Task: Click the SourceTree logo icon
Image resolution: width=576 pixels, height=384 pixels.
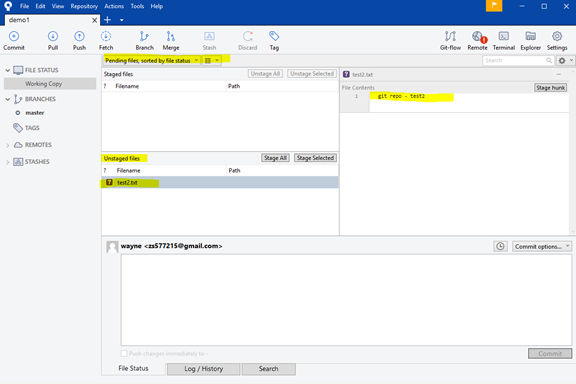Action: [x=8, y=6]
